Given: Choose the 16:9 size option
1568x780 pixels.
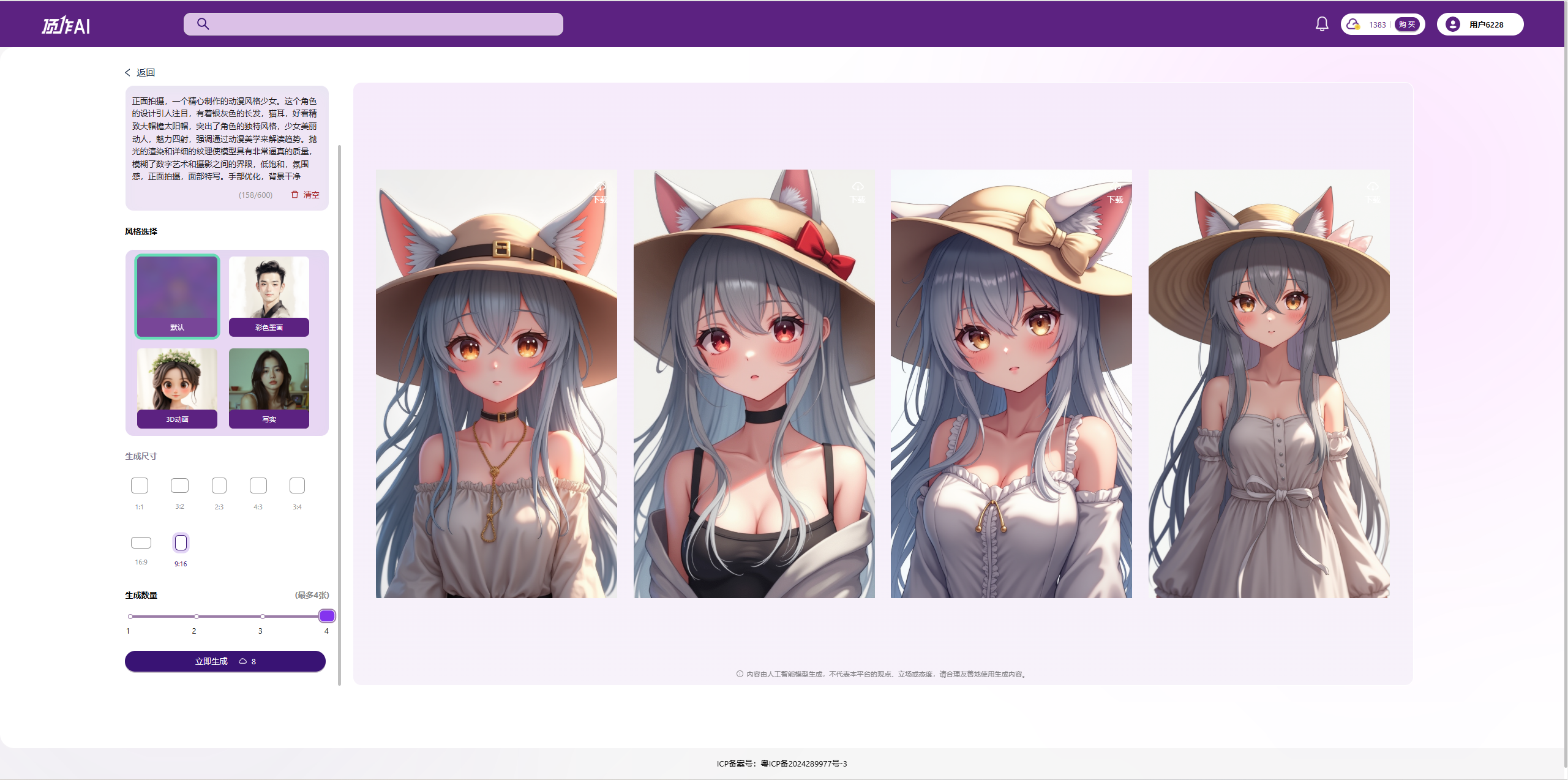Looking at the screenshot, I should tap(141, 543).
